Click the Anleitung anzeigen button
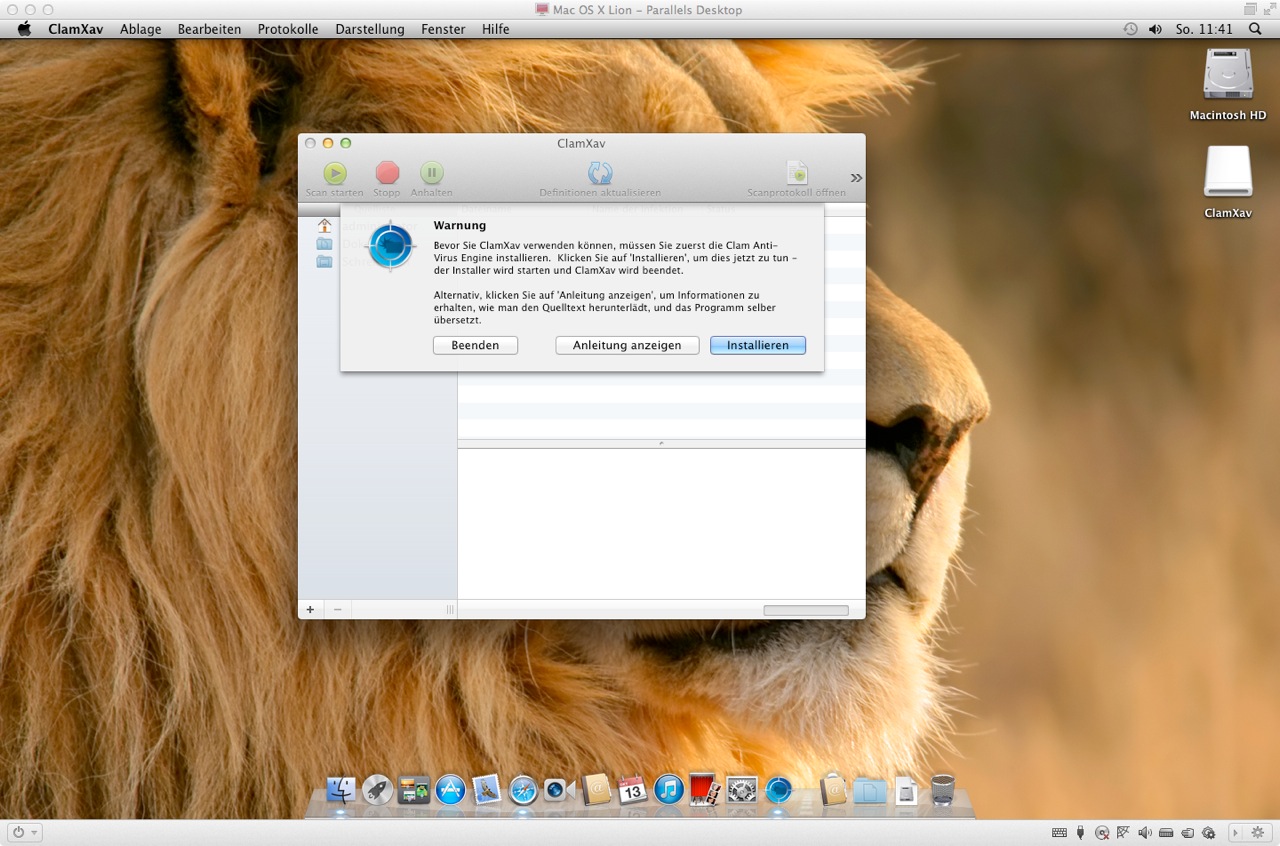The width and height of the screenshot is (1280, 846). [x=627, y=345]
